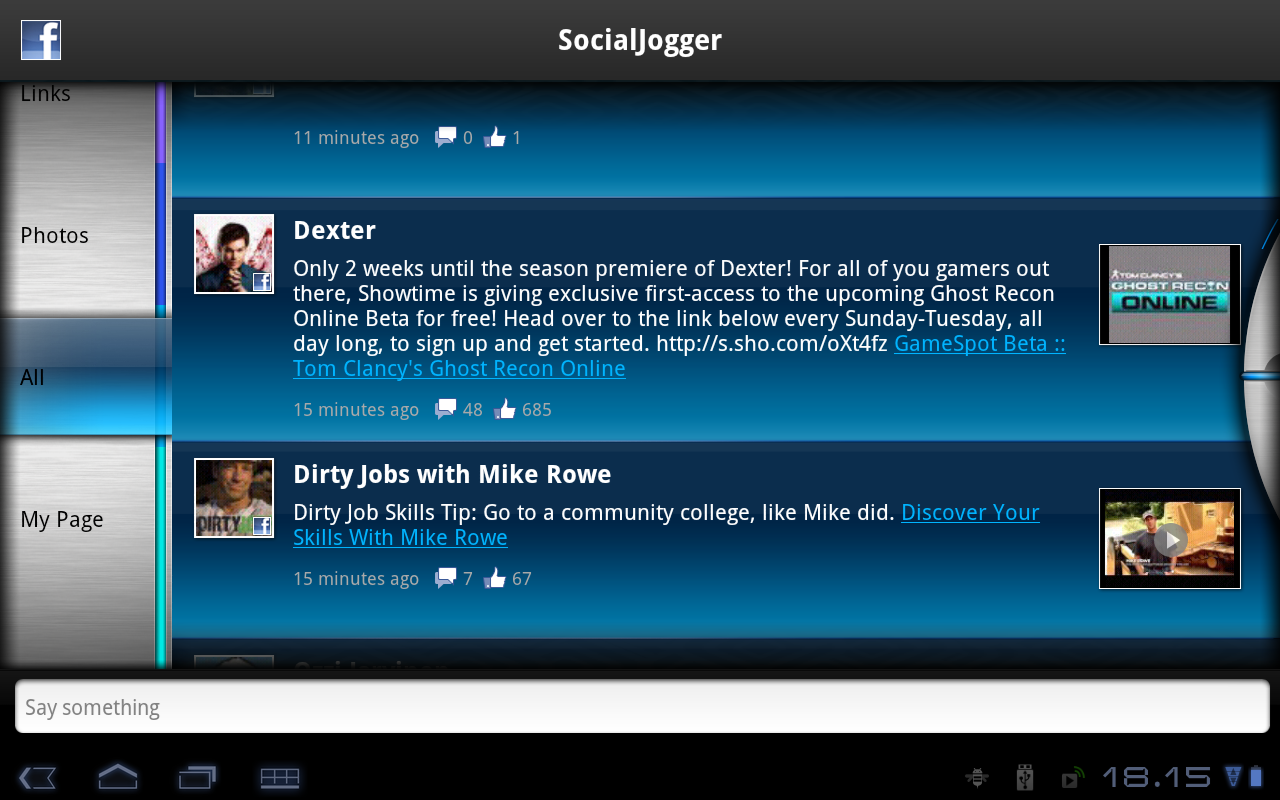Tap the Facebook logo icon in header
1280x800 pixels.
pos(41,40)
